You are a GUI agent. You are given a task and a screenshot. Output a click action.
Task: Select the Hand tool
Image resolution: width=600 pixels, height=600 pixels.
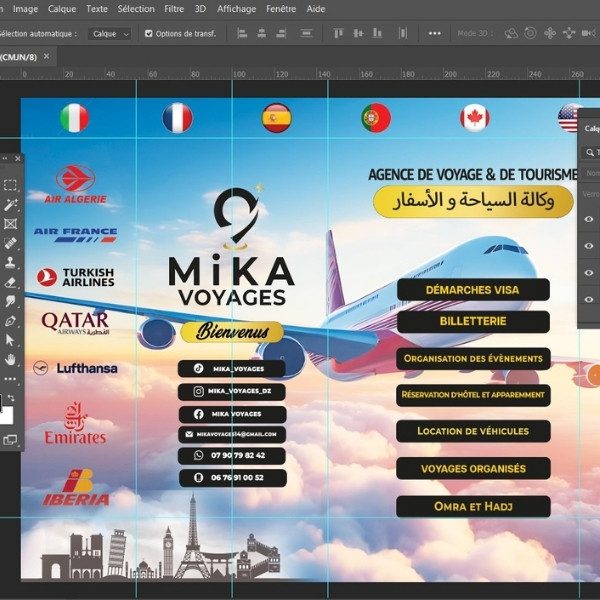11,360
